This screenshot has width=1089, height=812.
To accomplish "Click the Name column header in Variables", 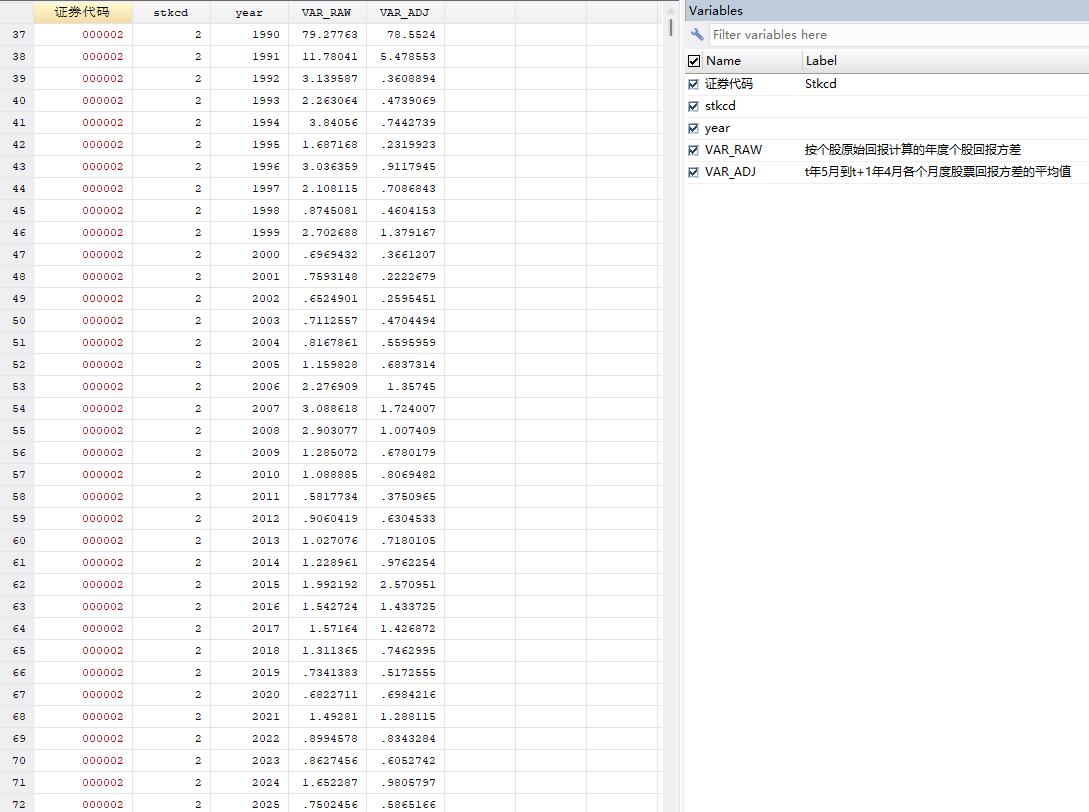I will 723,61.
